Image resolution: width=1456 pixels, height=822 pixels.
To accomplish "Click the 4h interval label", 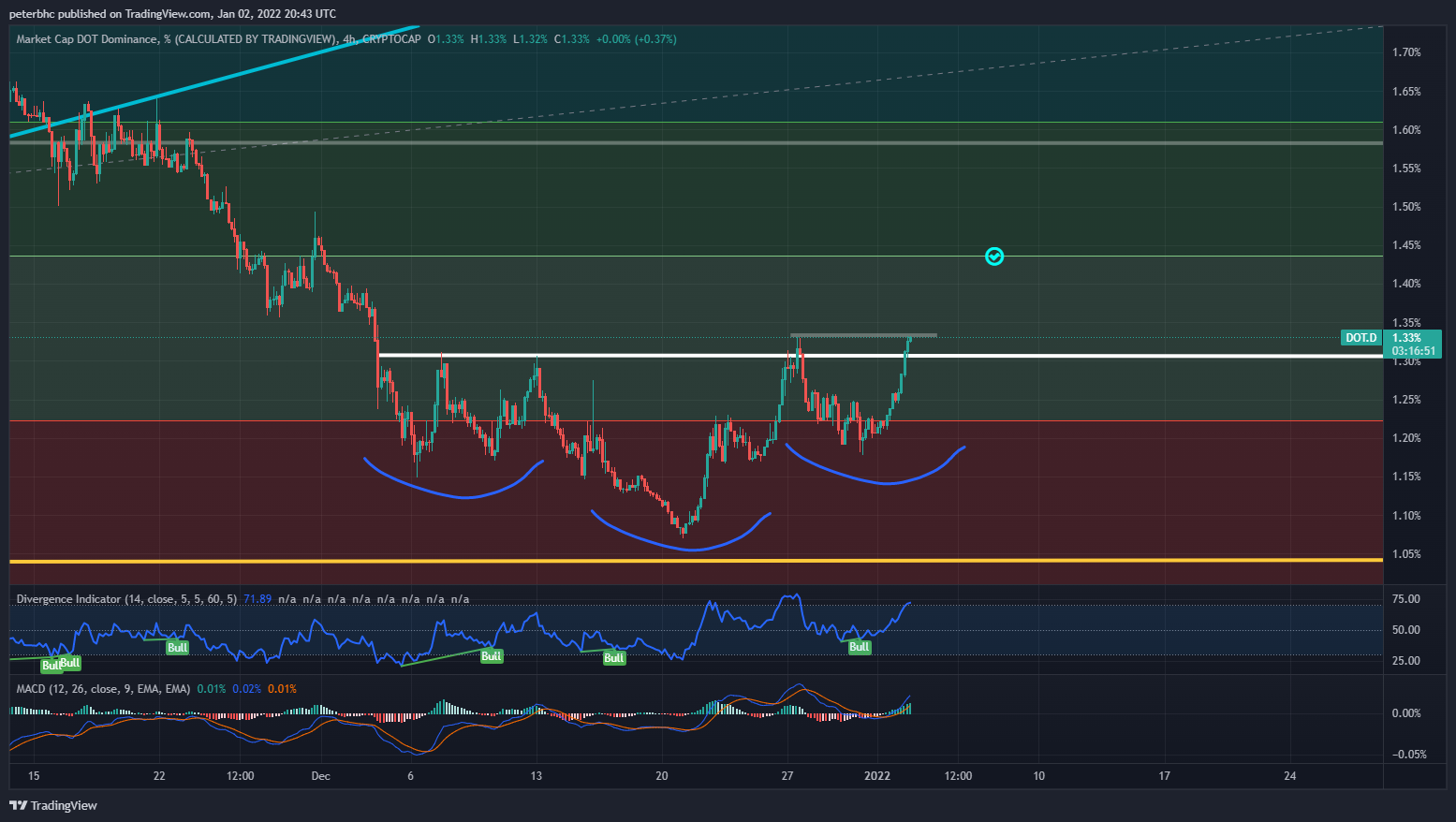I will pyautogui.click(x=349, y=39).
